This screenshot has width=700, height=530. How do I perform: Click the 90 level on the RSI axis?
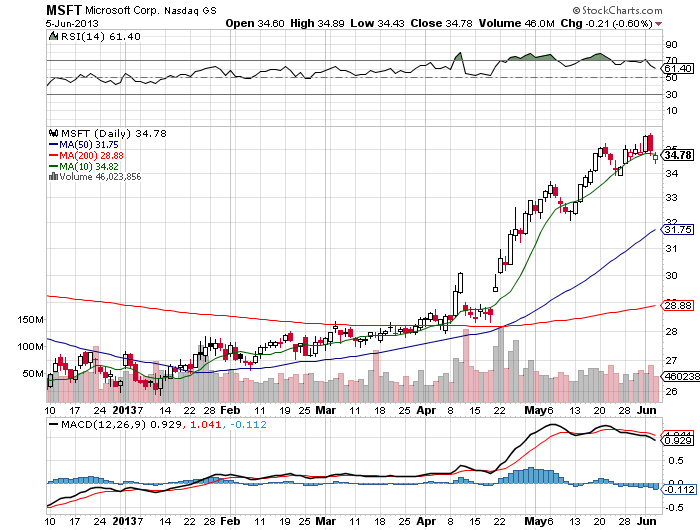coord(671,44)
